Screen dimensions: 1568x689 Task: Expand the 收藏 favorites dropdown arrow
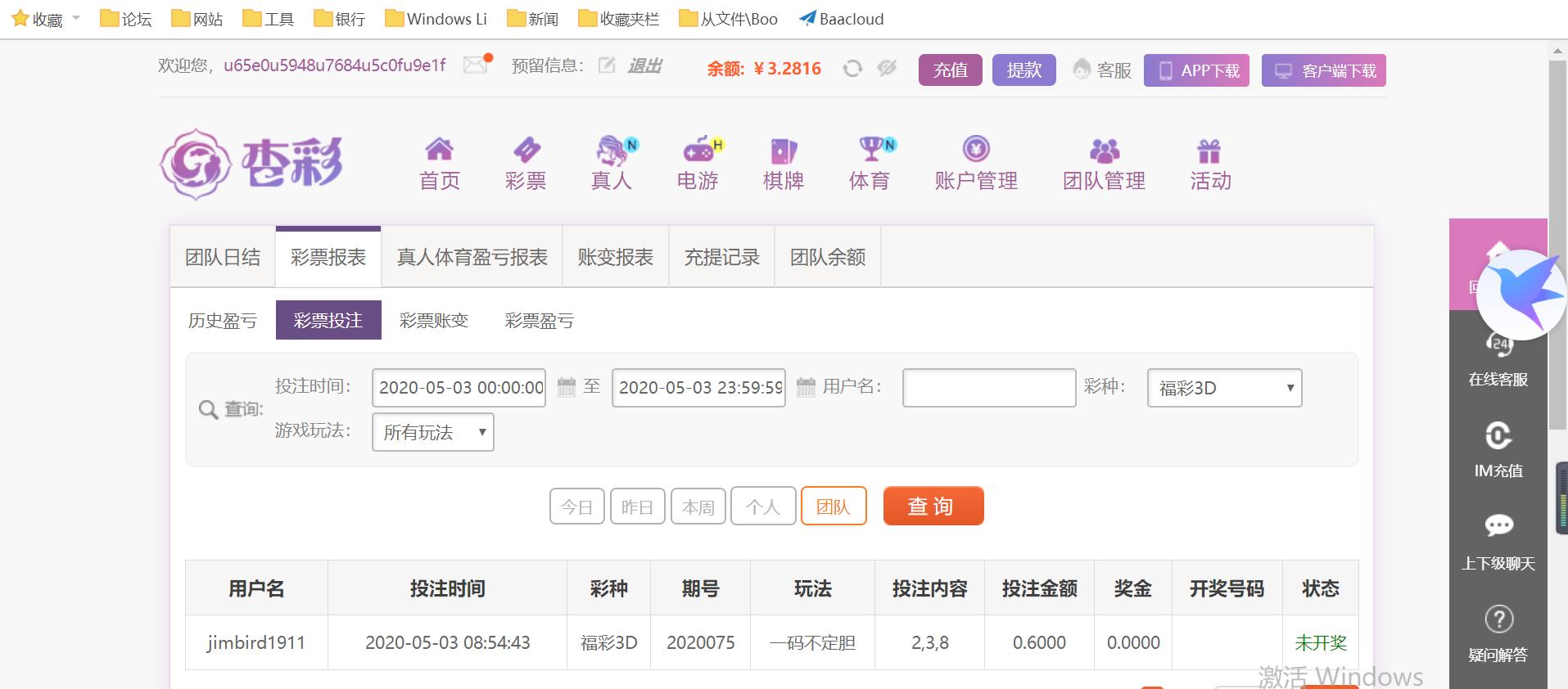[76, 18]
